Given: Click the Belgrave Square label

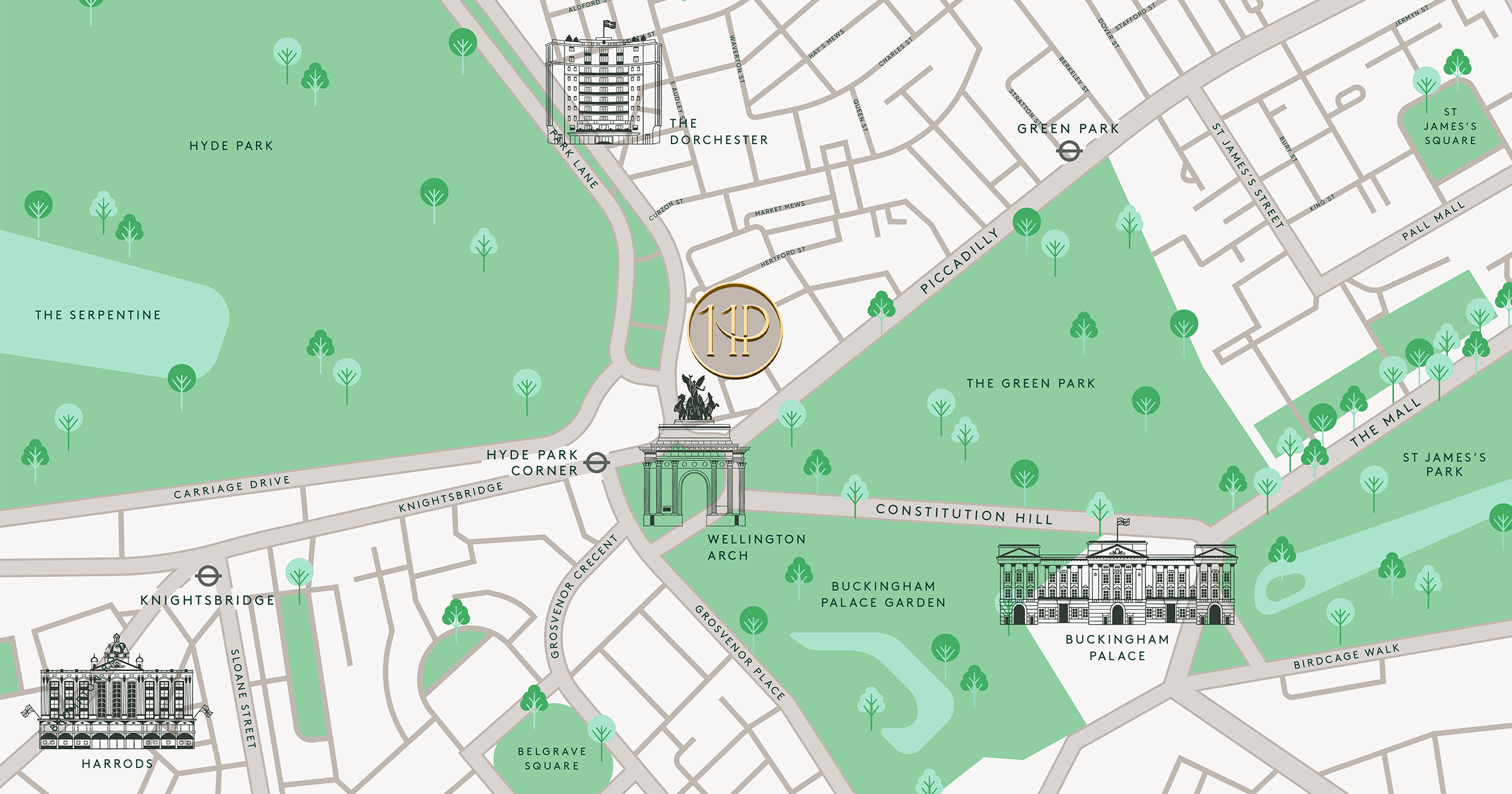Looking at the screenshot, I should point(552,759).
